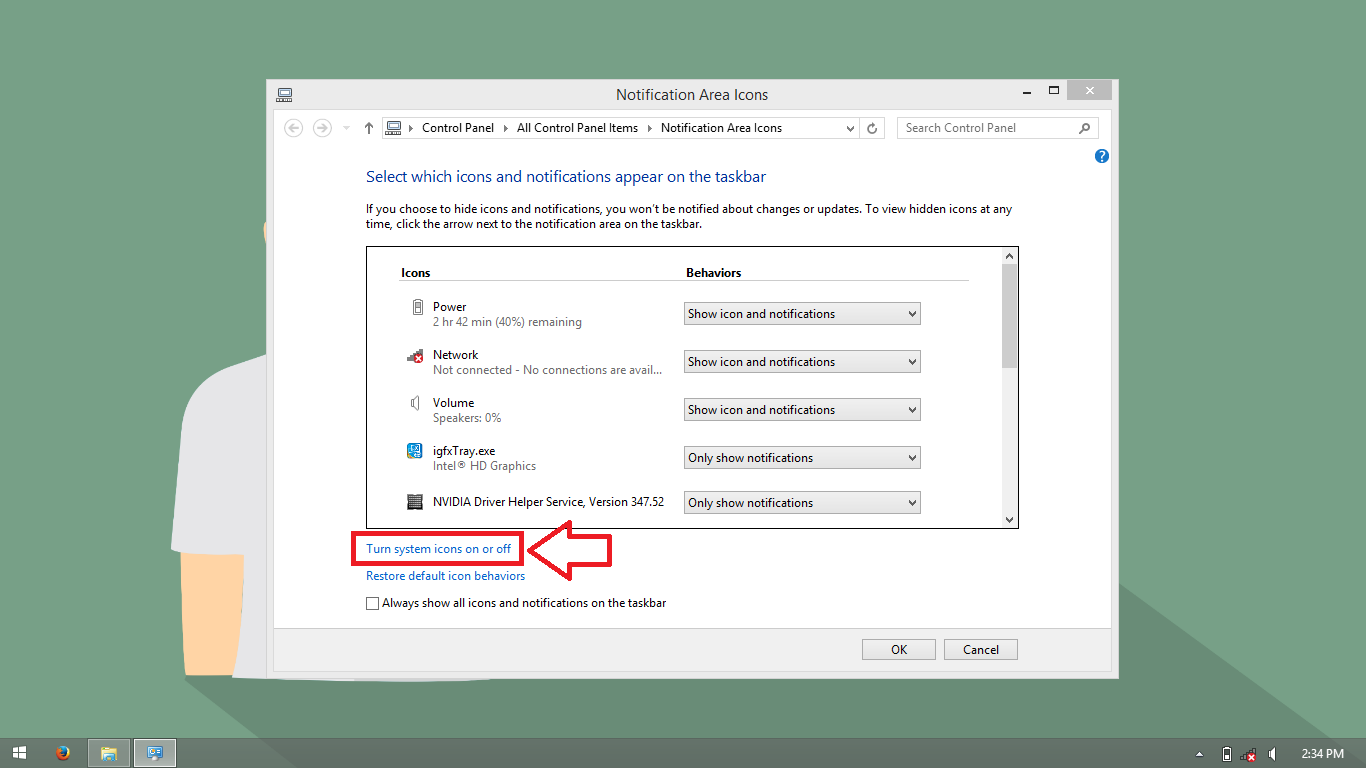Click the icons list scrollbar thumb

[1009, 315]
